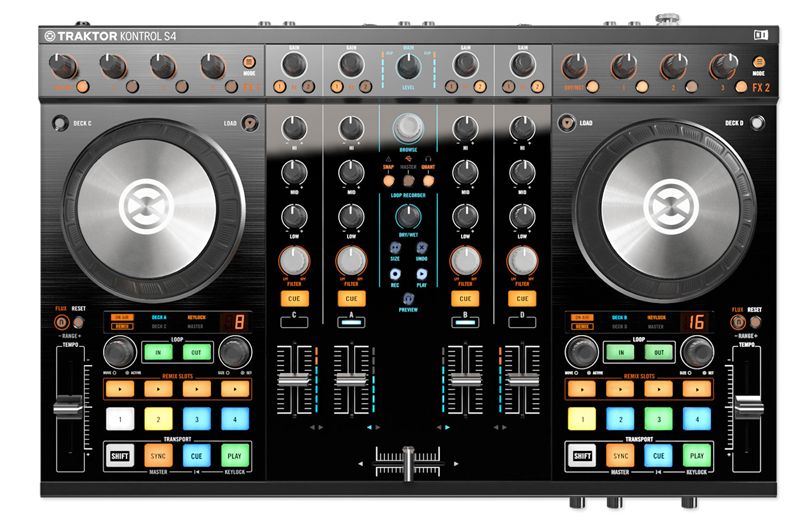Hit the Loop Recorder PLAY button
The image size is (800, 532).
[x=421, y=274]
